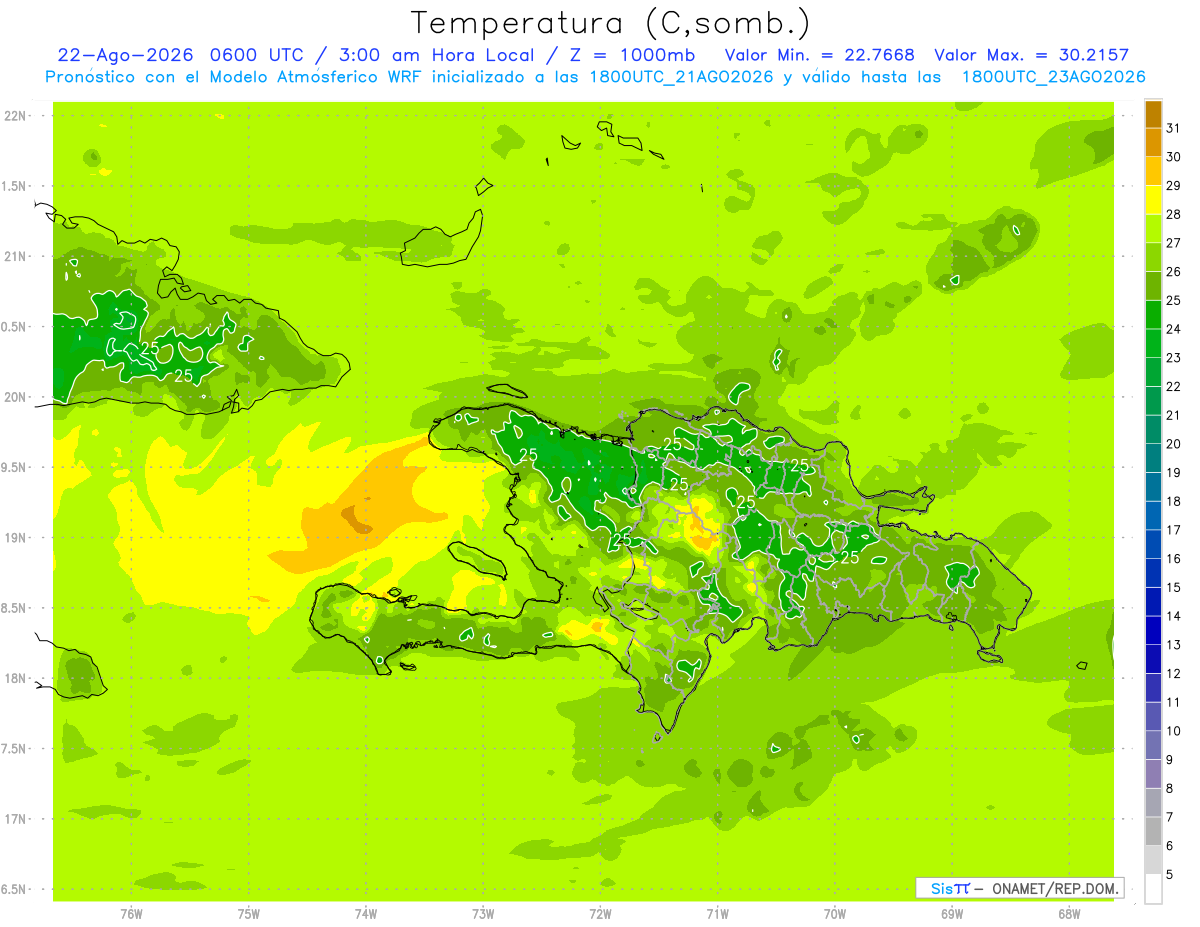Click the '0.5N' latitude axis label
Screen dimensions: 1200x927
point(15,327)
